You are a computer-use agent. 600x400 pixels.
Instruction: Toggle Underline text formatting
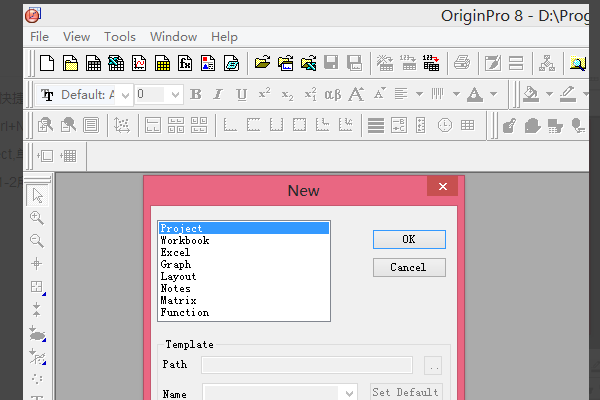click(x=241, y=94)
